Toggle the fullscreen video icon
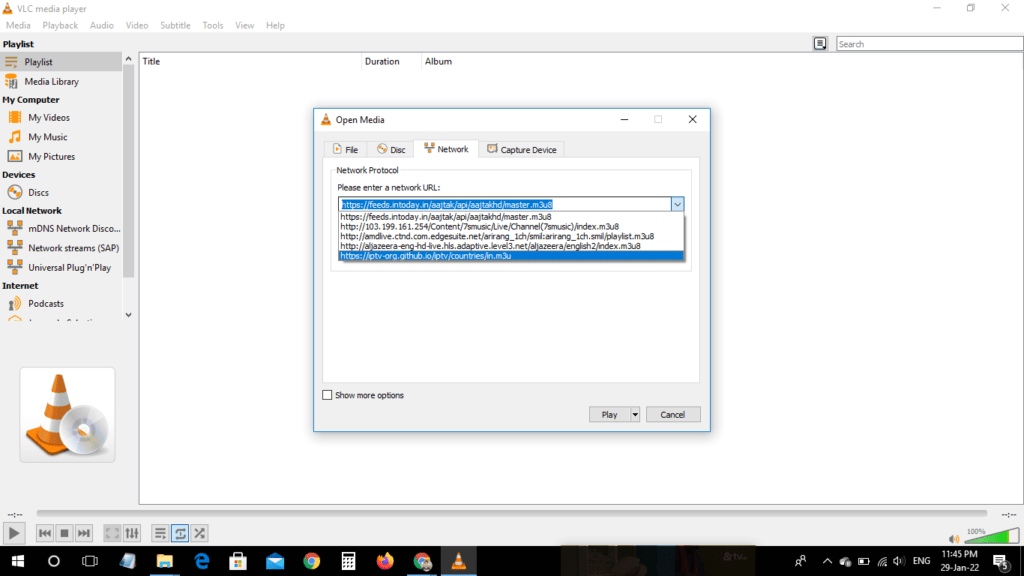 point(112,534)
